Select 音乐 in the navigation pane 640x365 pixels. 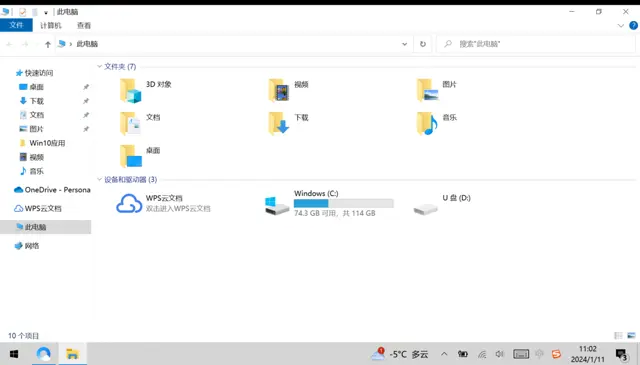pos(36,171)
